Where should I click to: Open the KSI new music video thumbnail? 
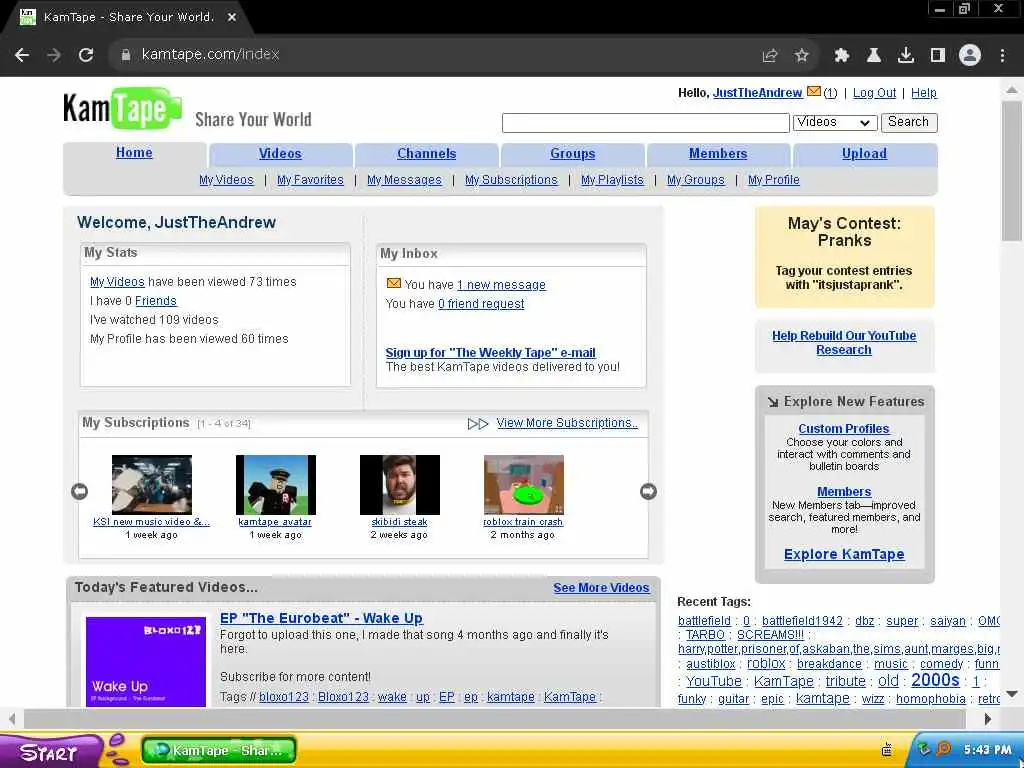[152, 485]
